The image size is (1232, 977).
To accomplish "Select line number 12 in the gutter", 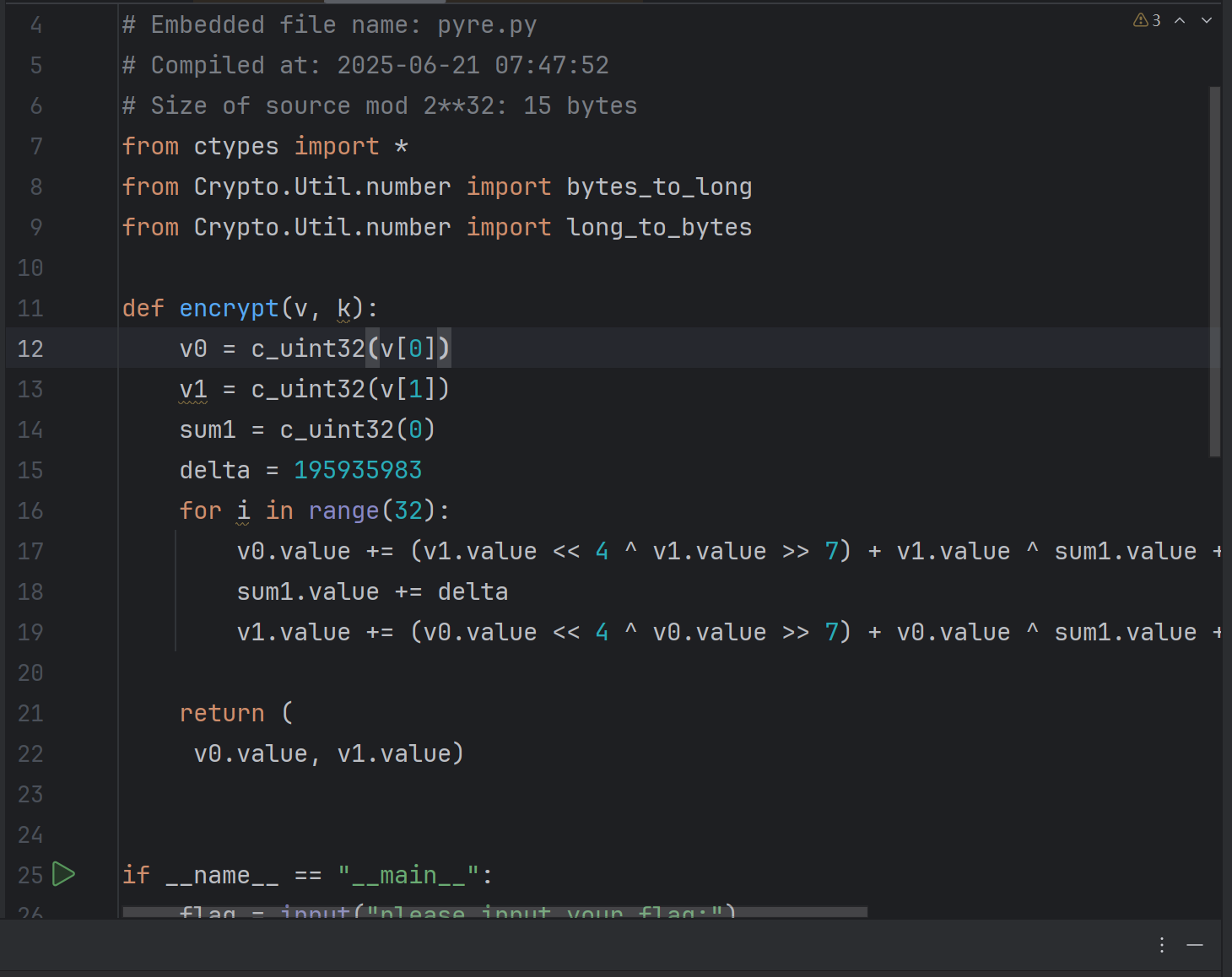I will [x=30, y=348].
